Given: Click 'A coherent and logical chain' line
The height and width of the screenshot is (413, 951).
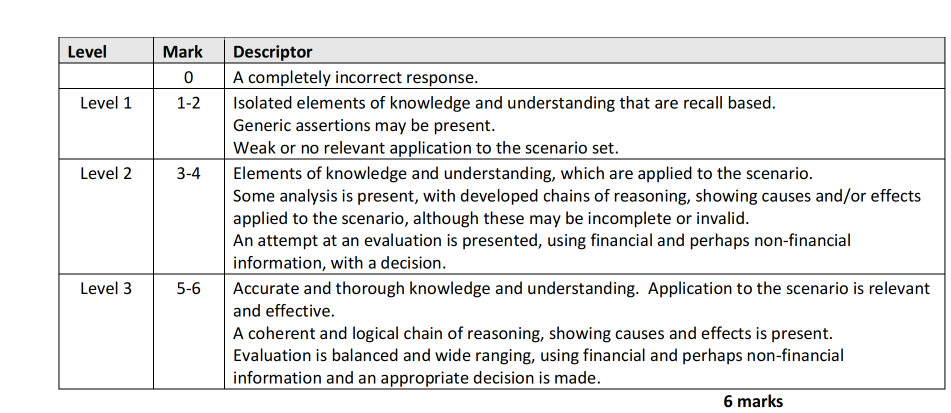Looking at the screenshot, I should [x=533, y=333].
